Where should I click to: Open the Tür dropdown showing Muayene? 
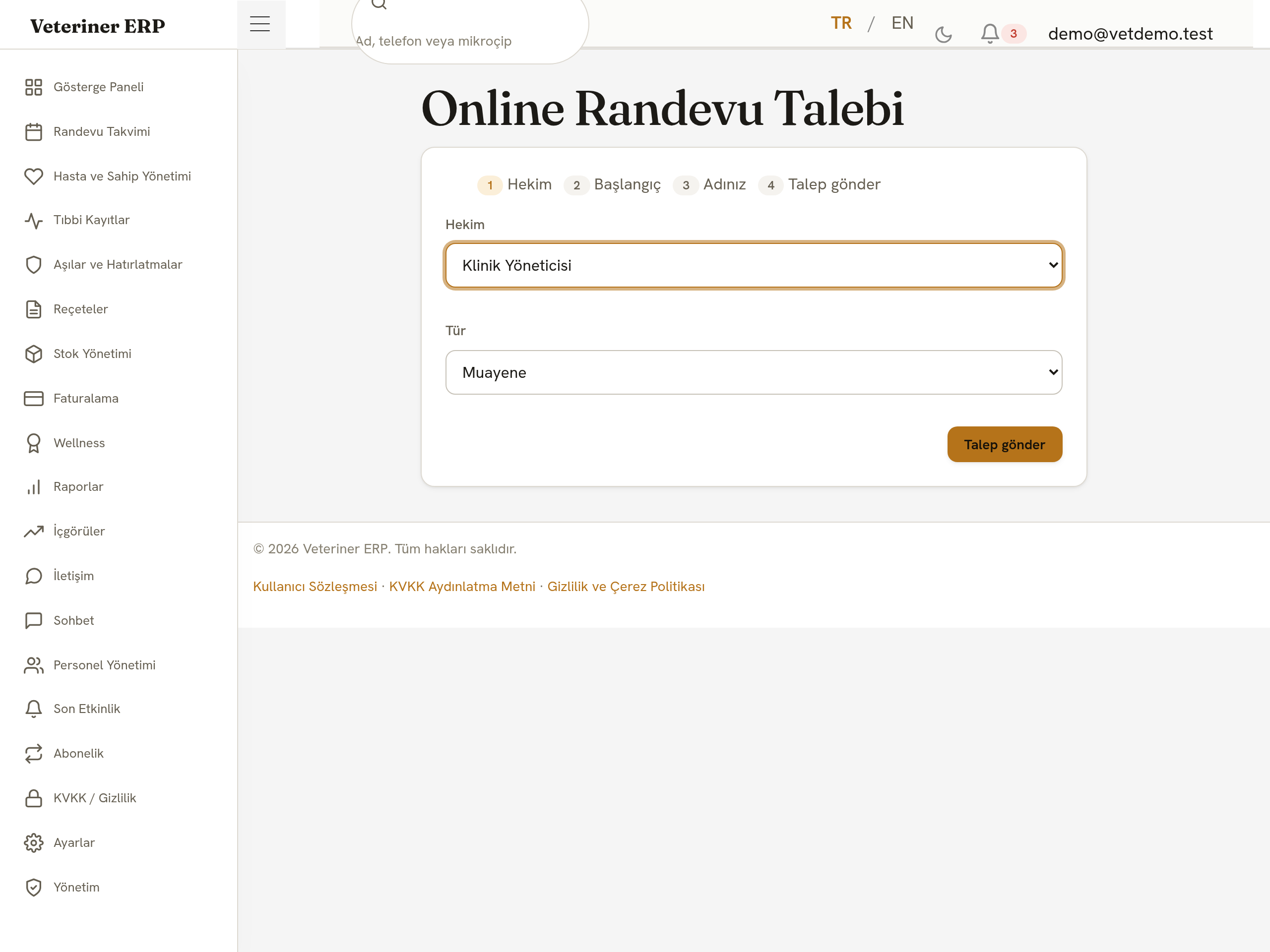click(x=754, y=372)
